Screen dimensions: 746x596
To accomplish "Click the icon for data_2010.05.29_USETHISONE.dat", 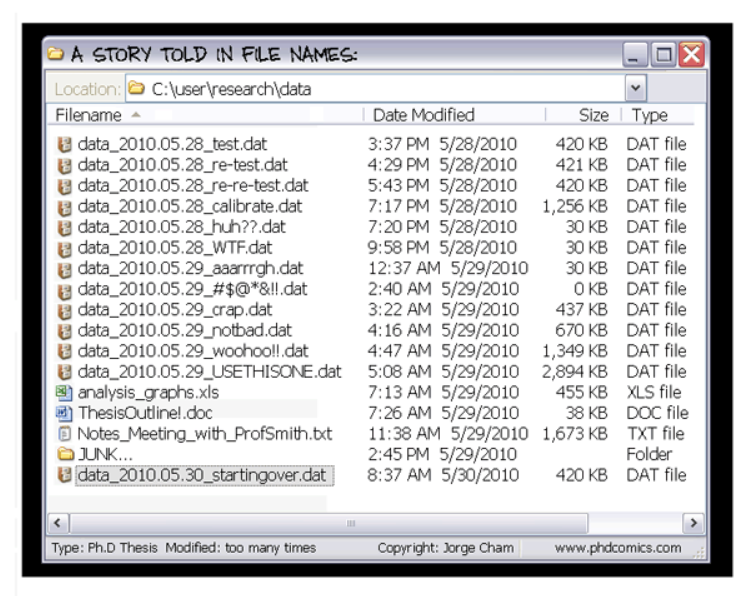I will pyautogui.click(x=65, y=372).
